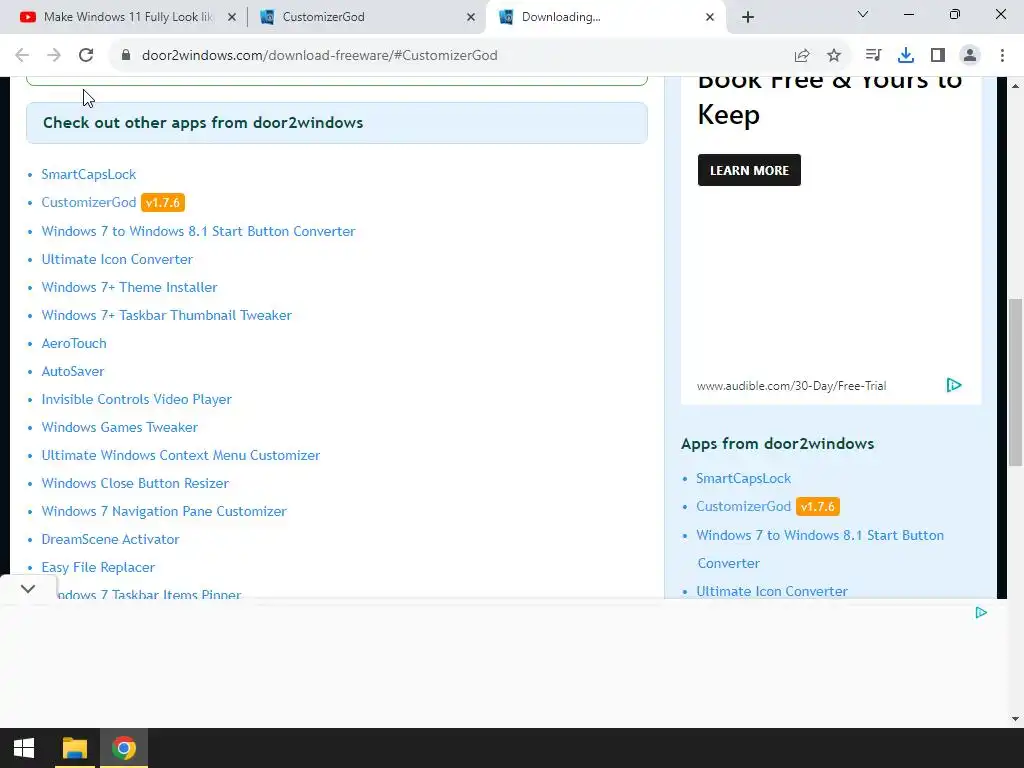This screenshot has height=768, width=1024.
Task: Open the SmartCapsLock link in main list
Action: 89,174
